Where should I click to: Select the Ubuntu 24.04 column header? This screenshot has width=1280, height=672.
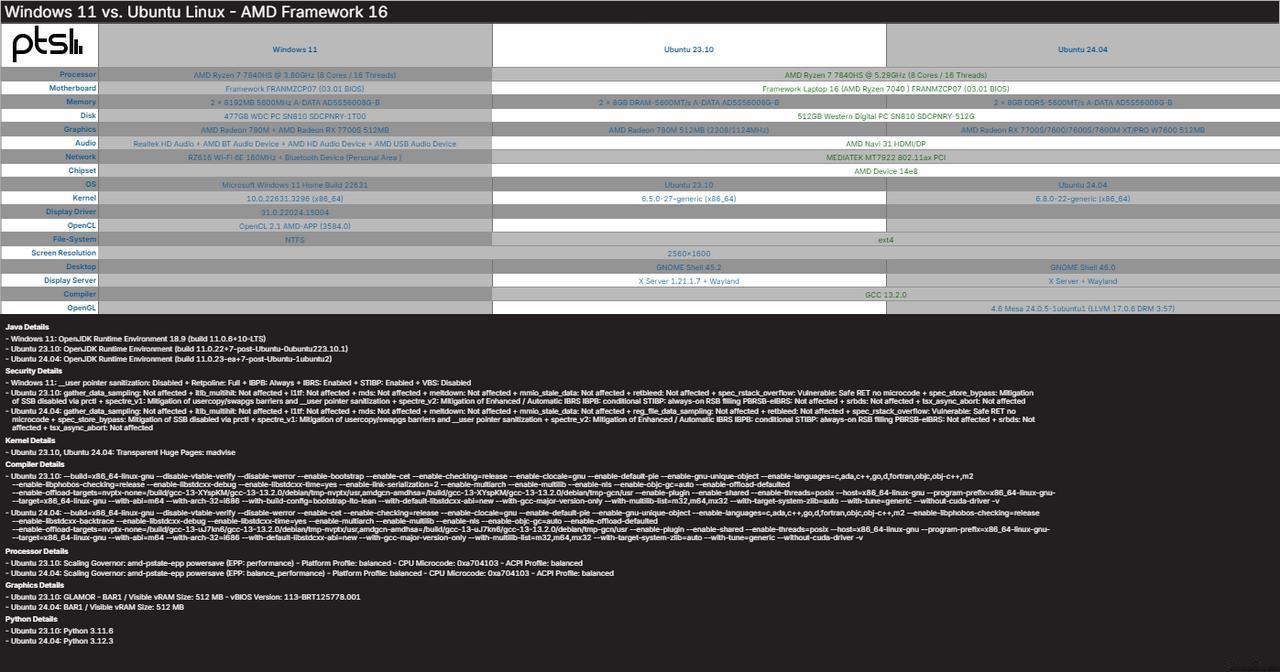pyautogui.click(x=1083, y=49)
